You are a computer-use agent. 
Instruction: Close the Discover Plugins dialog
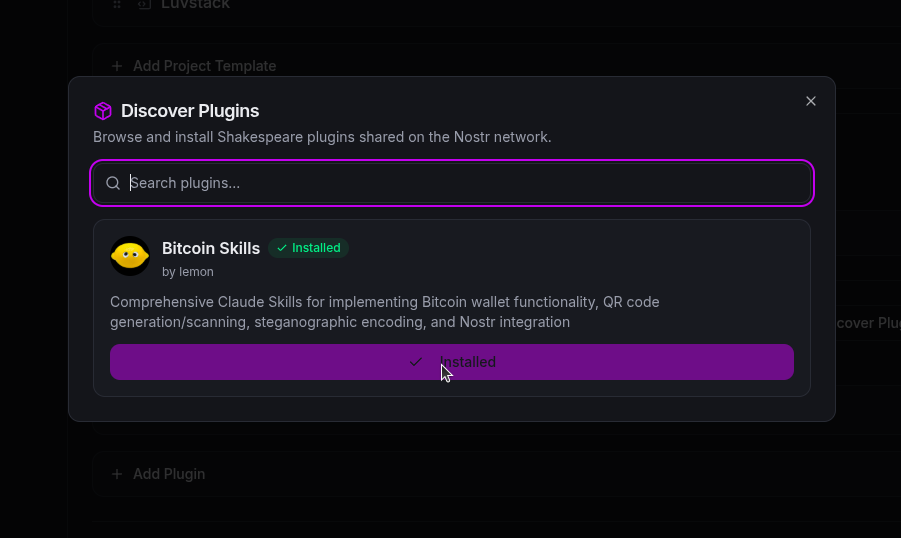pos(811,101)
